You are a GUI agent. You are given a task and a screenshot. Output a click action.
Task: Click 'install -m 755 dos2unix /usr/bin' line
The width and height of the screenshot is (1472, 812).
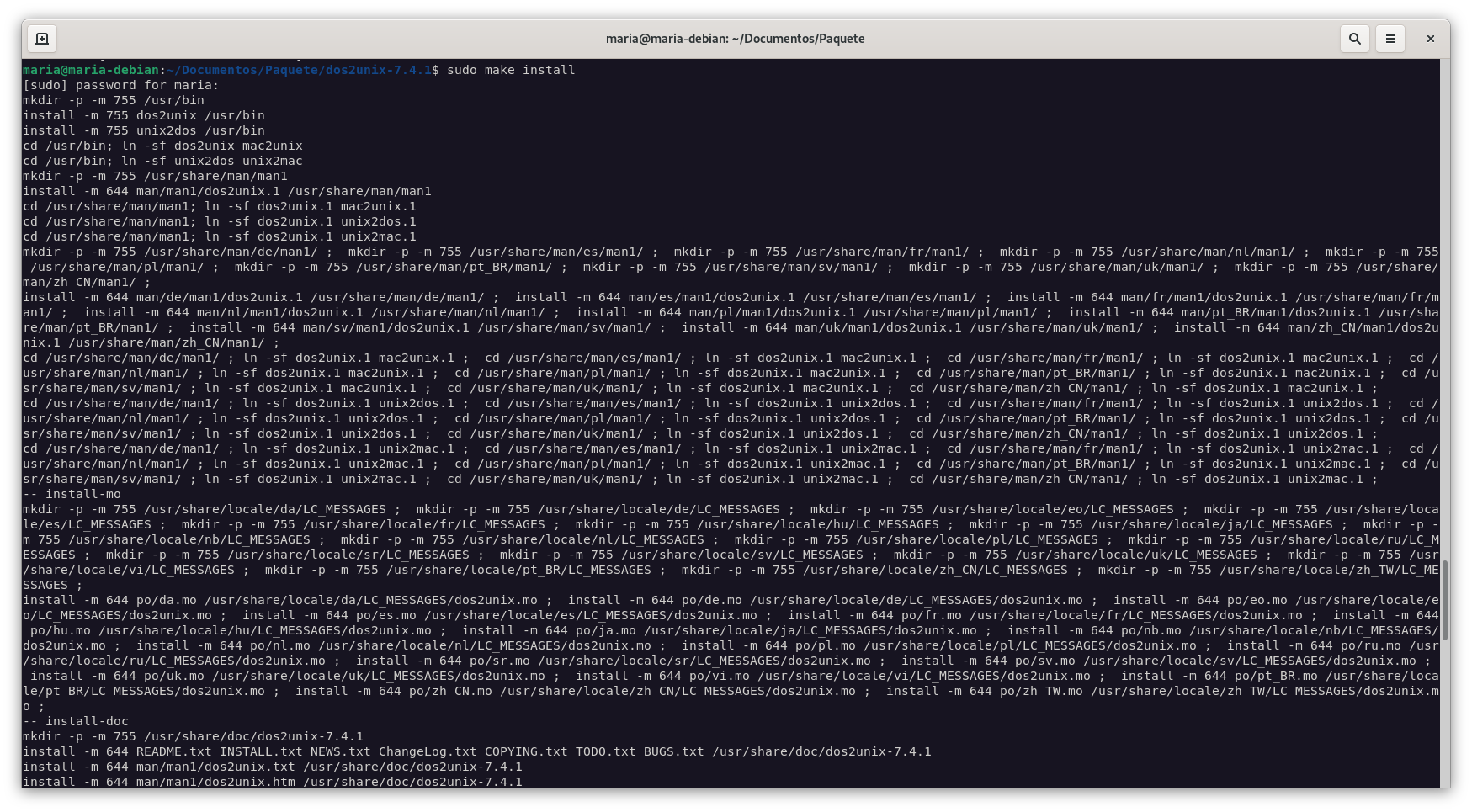(143, 115)
